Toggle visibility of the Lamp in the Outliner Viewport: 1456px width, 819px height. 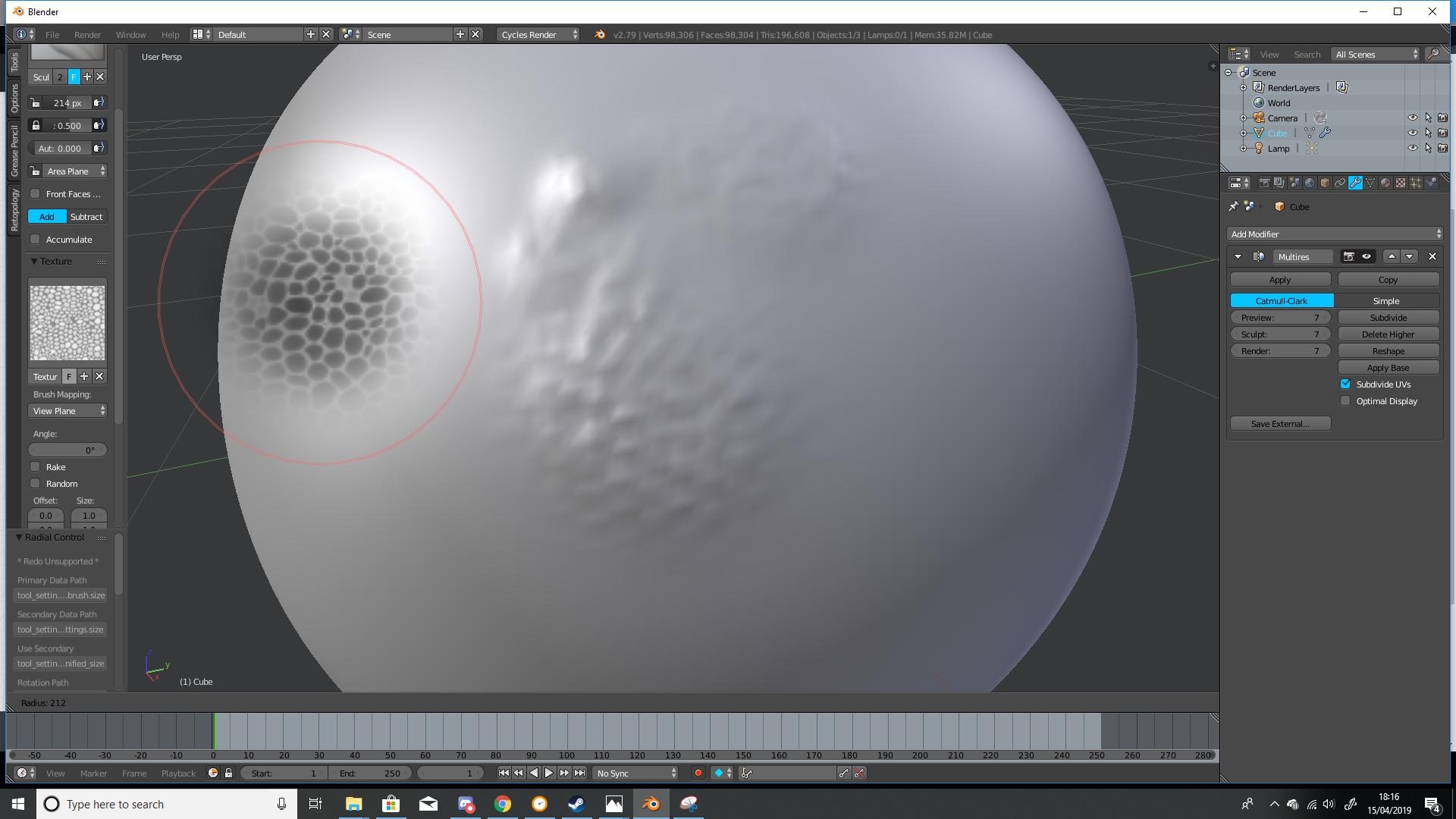click(x=1414, y=149)
